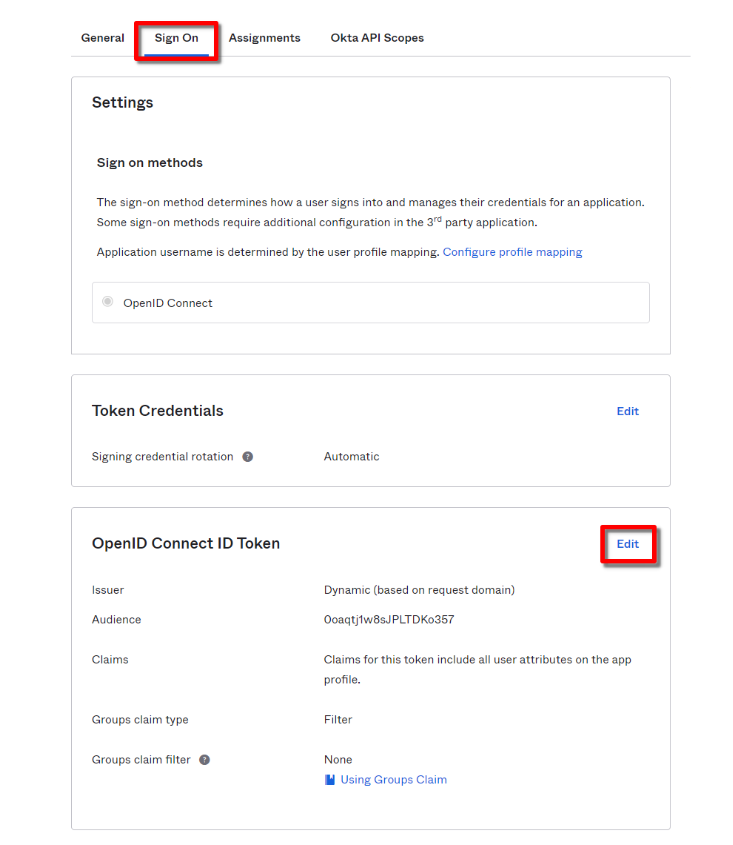Open the Using Groups Claim link
Screen dimensions: 733x845
[393, 780]
